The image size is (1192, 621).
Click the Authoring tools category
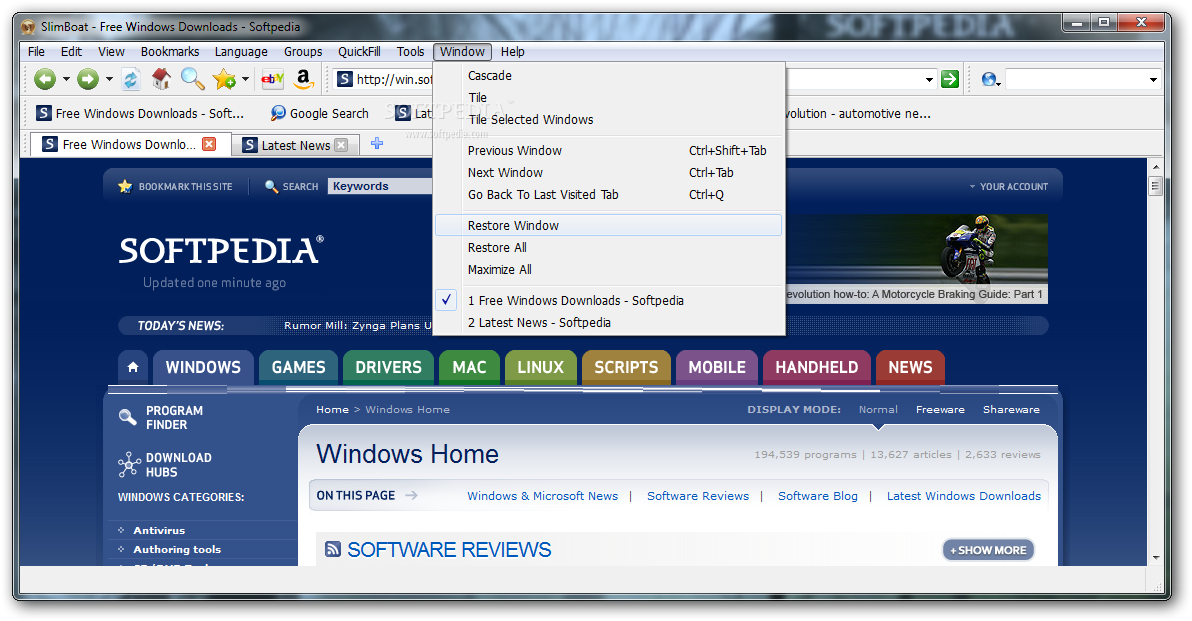[177, 549]
